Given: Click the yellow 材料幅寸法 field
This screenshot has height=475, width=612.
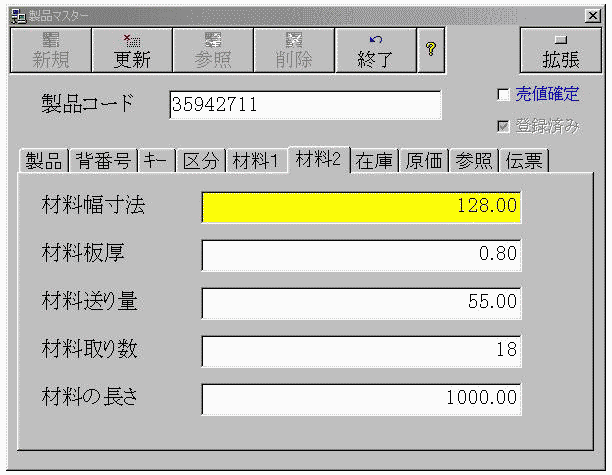Looking at the screenshot, I should pyautogui.click(x=361, y=207).
